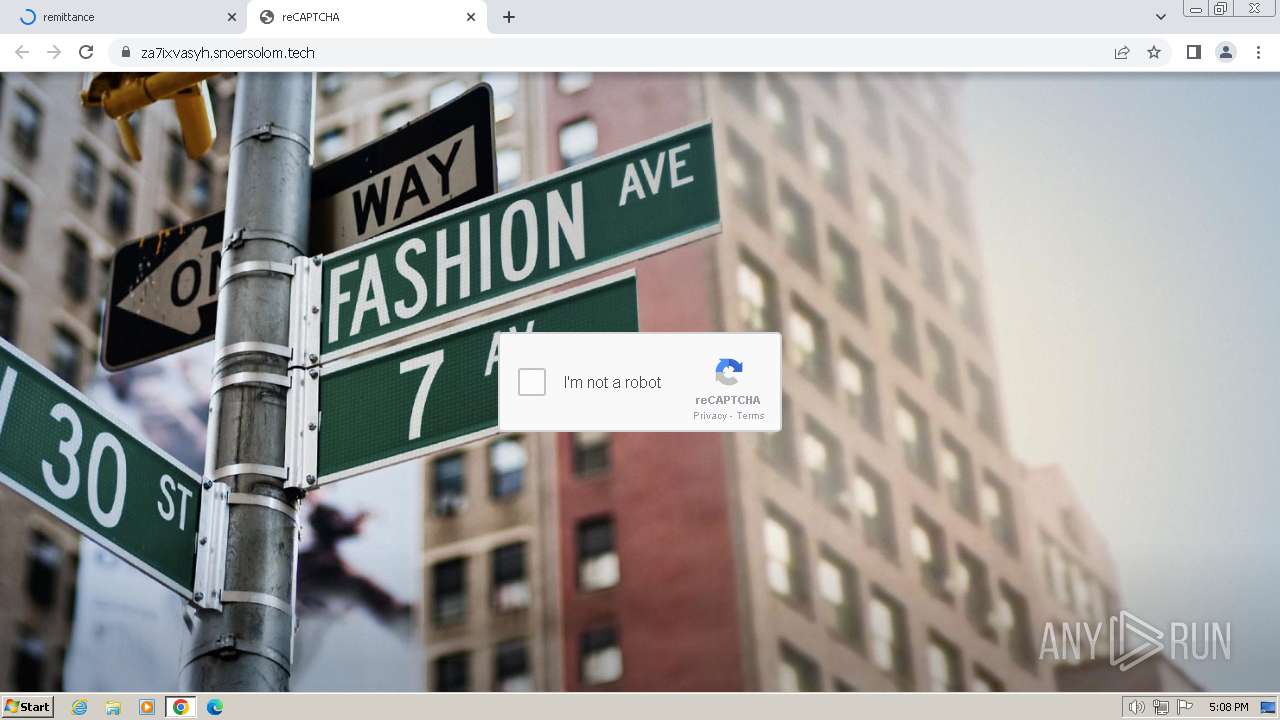Image resolution: width=1280 pixels, height=720 pixels.
Task: Go back to previous page
Action: click(x=22, y=52)
